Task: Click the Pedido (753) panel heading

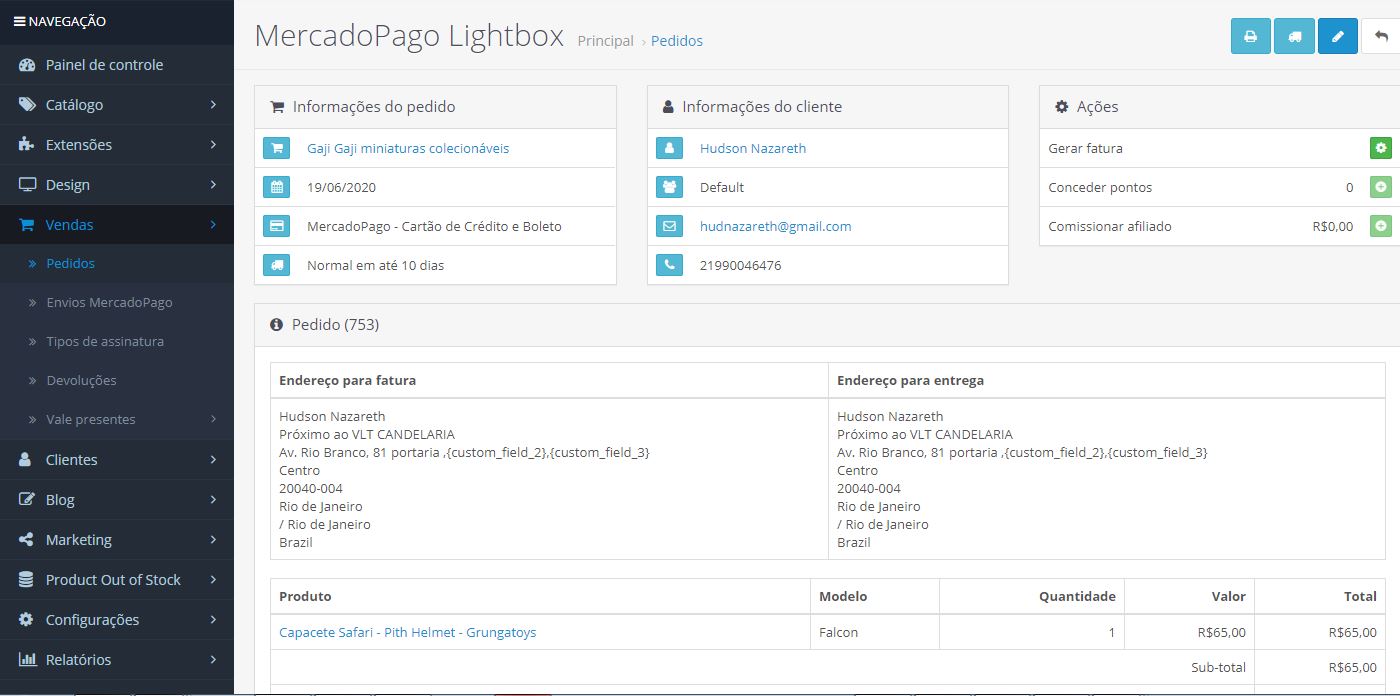Action: (335, 325)
